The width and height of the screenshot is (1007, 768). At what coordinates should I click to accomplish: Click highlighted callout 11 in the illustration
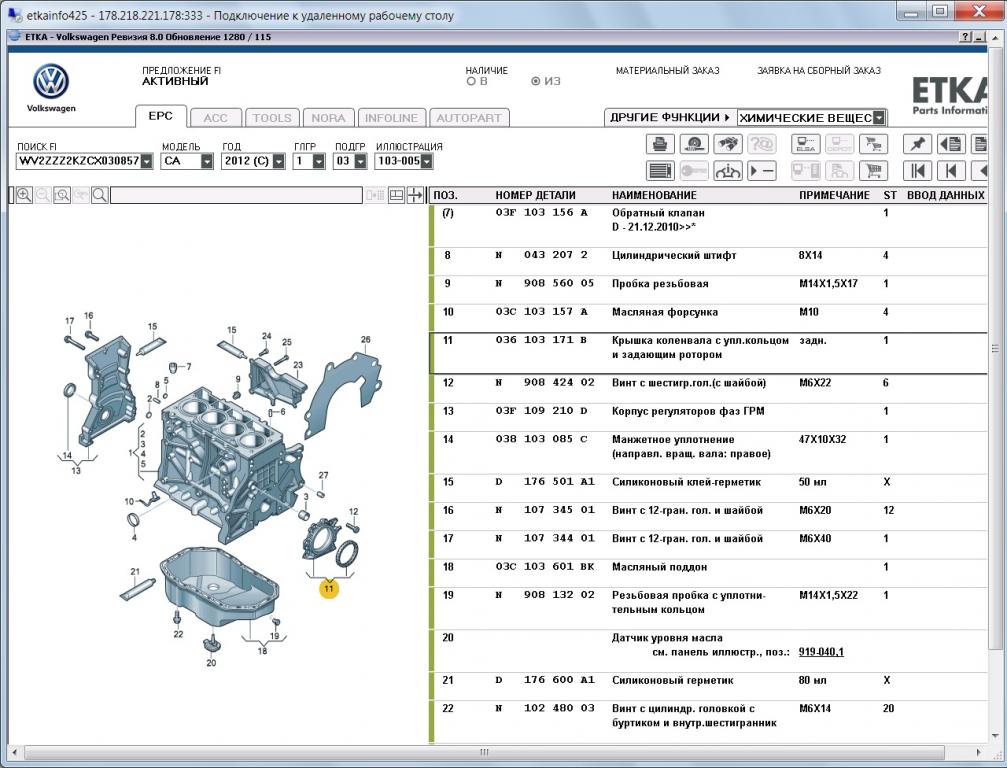(329, 588)
